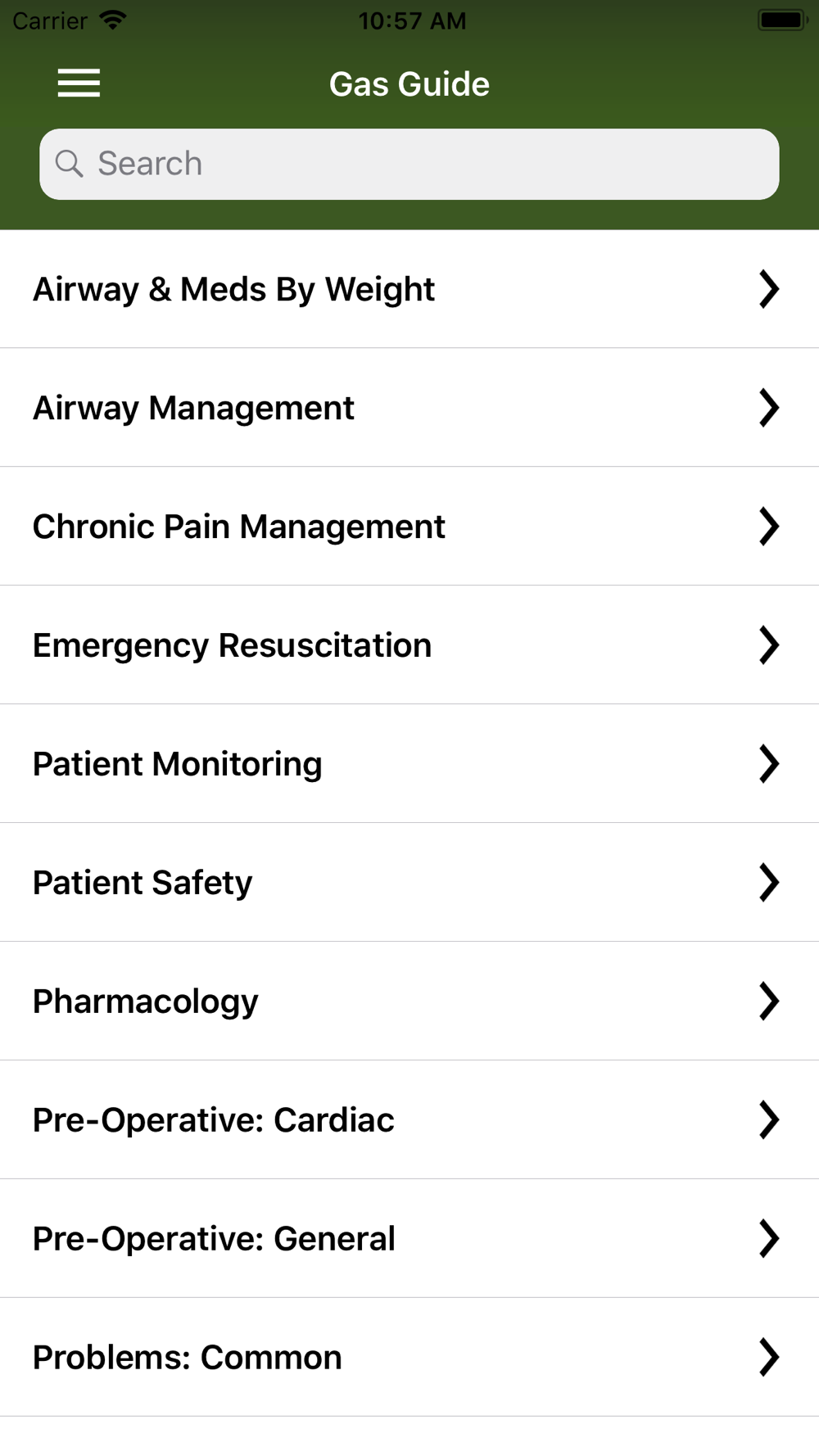Tap chevron next to Airway Management
Viewport: 819px width, 1456px height.
[x=768, y=408]
